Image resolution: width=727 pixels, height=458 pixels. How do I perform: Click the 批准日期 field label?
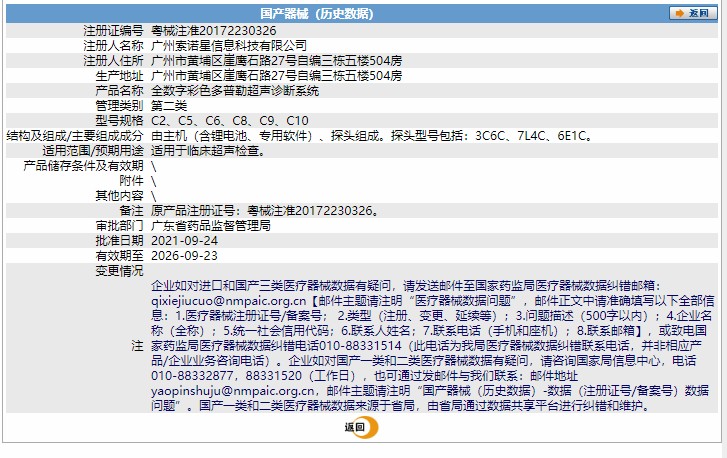(x=120, y=241)
